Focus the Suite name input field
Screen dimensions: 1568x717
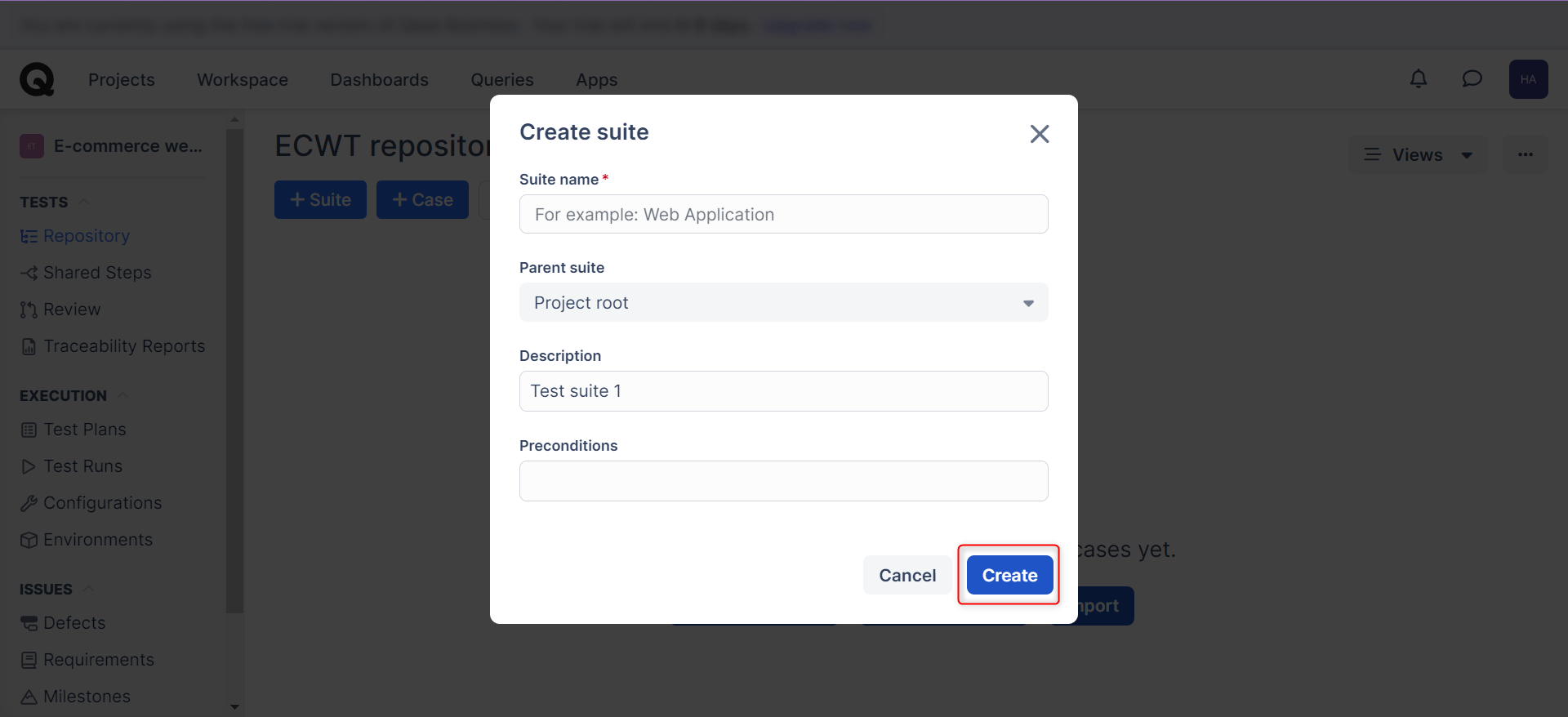782,215
